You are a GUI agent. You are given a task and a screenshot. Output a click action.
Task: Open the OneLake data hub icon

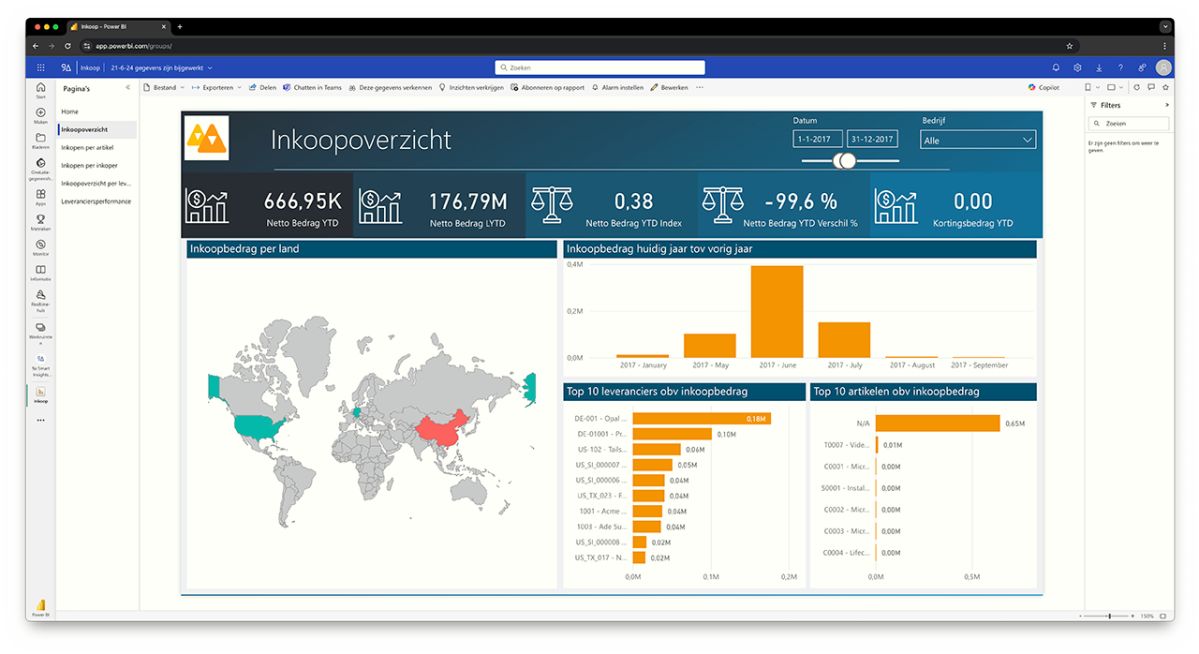[x=41, y=166]
